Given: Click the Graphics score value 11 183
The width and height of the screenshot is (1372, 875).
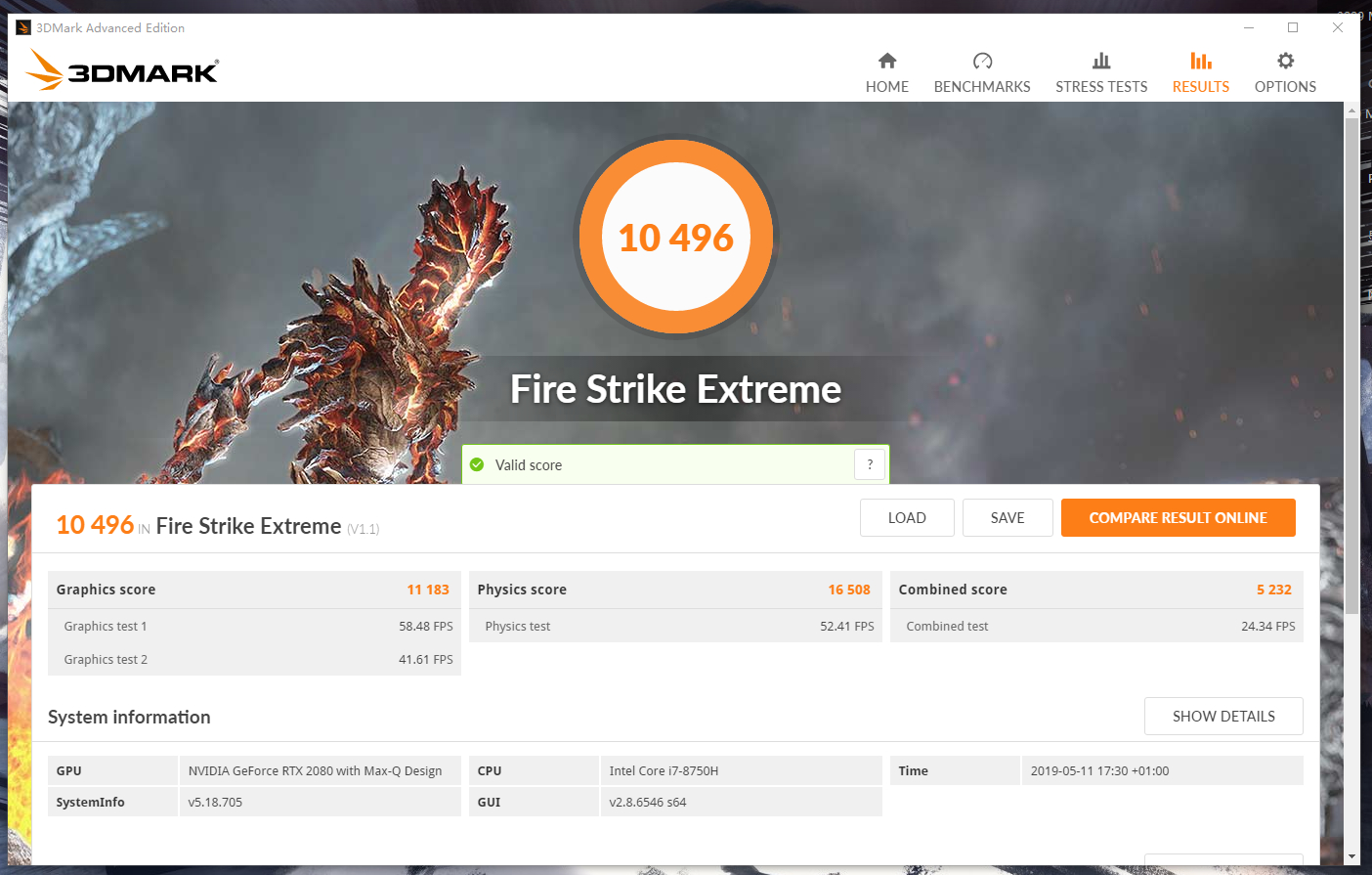Looking at the screenshot, I should [x=428, y=590].
